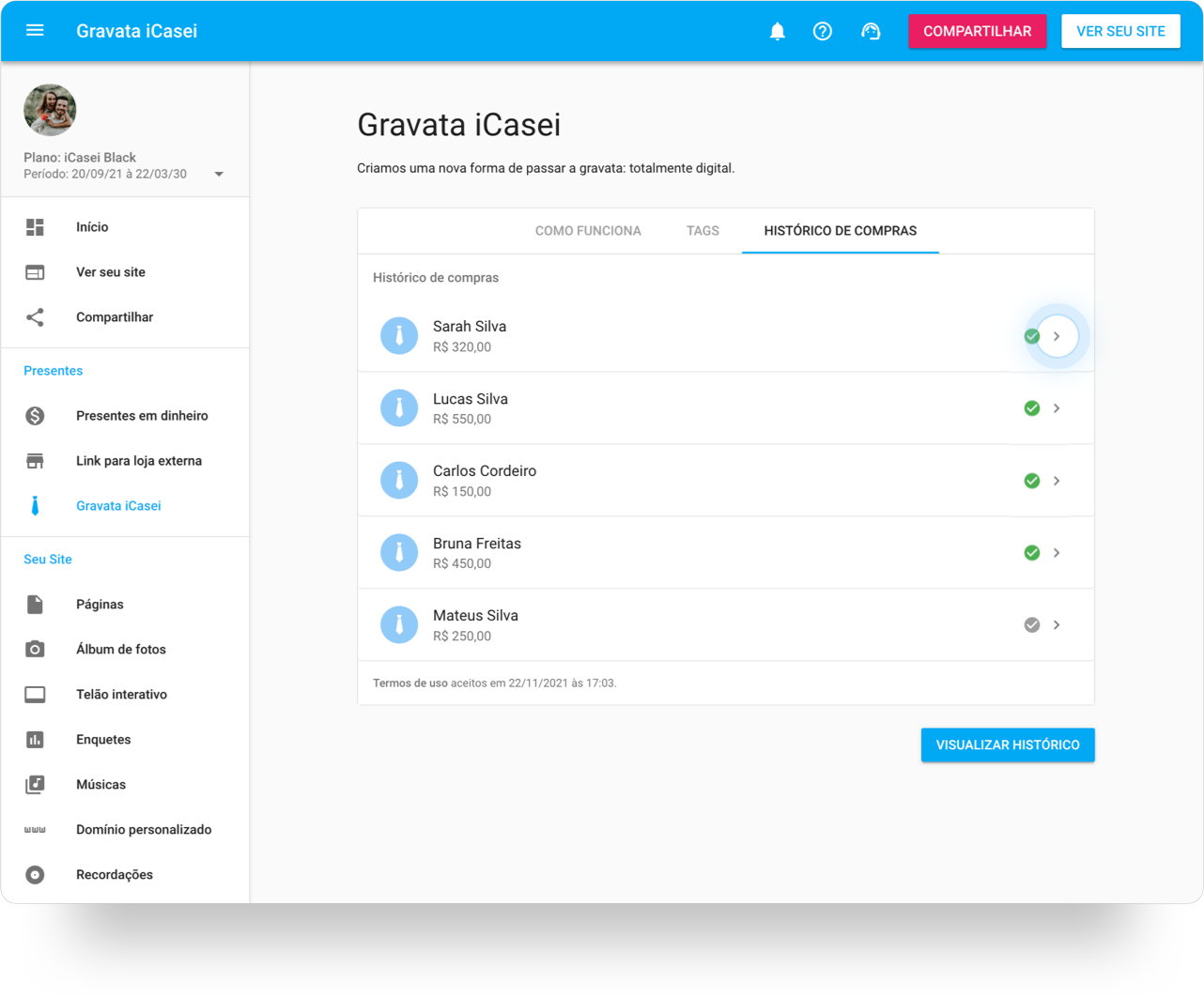
Task: Click the Enquetes poll chart icon
Action: point(35,740)
